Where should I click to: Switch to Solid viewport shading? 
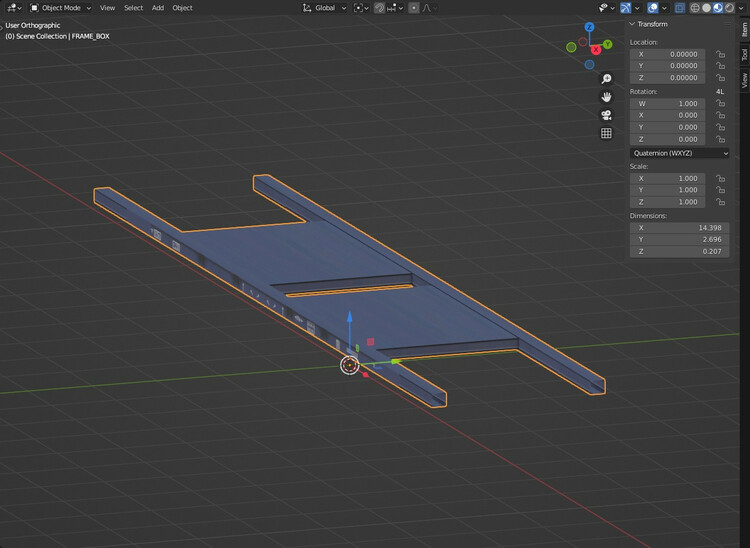coord(706,8)
